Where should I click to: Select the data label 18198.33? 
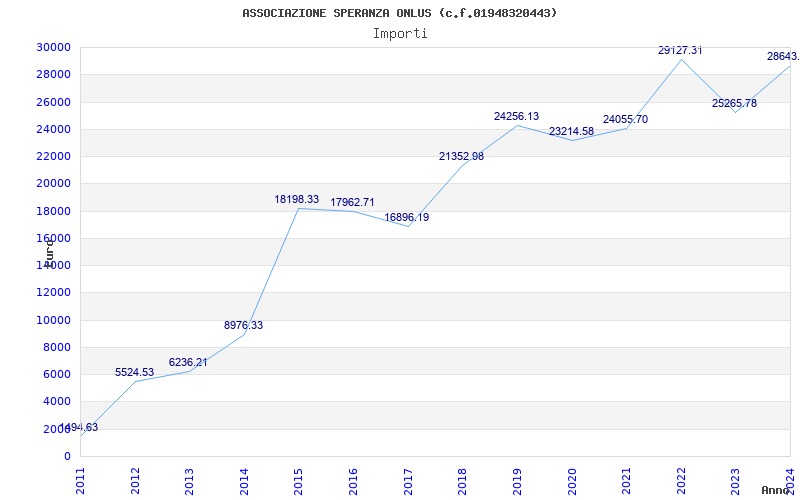(x=296, y=199)
